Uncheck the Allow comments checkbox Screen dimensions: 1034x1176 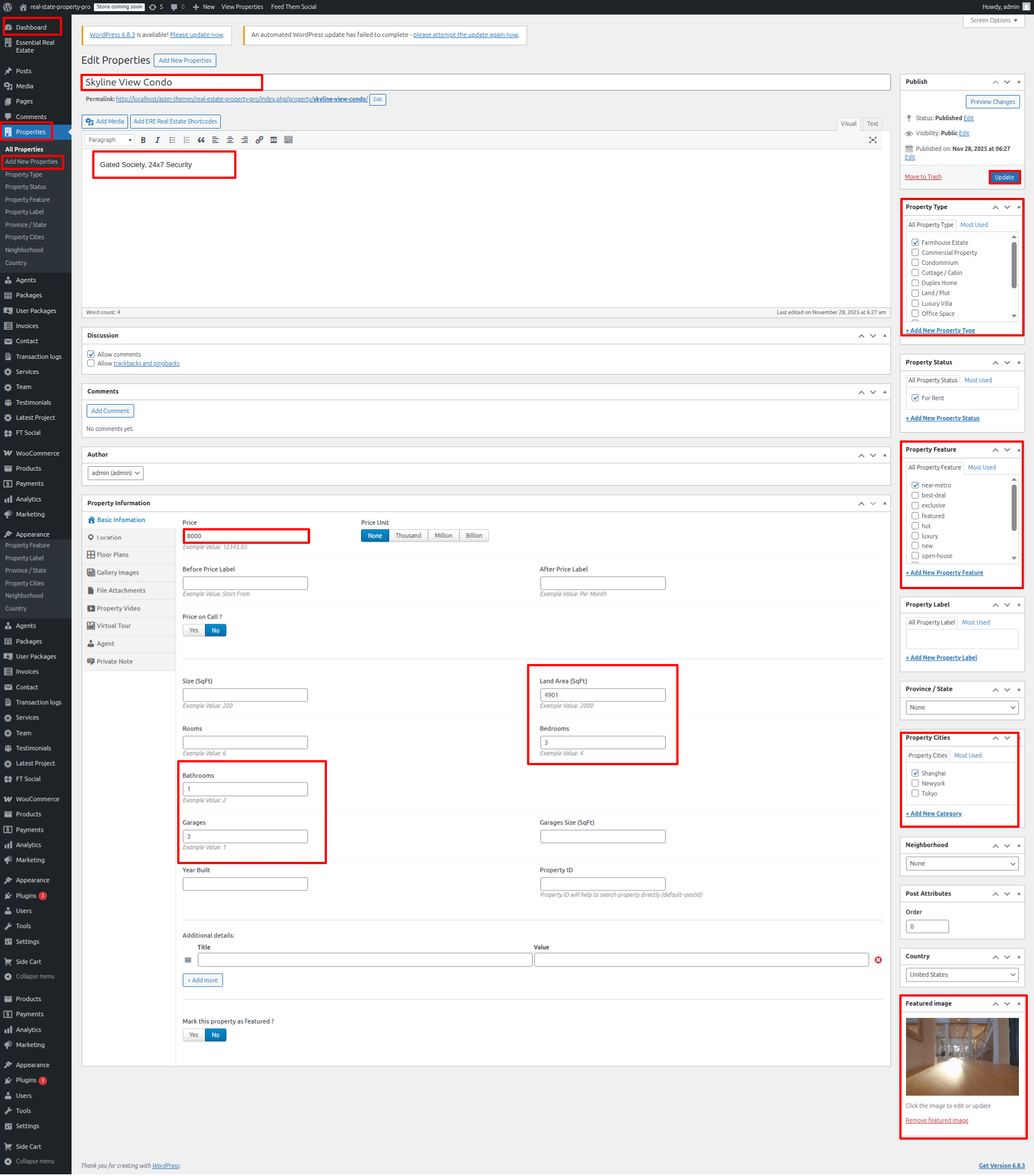[91, 354]
